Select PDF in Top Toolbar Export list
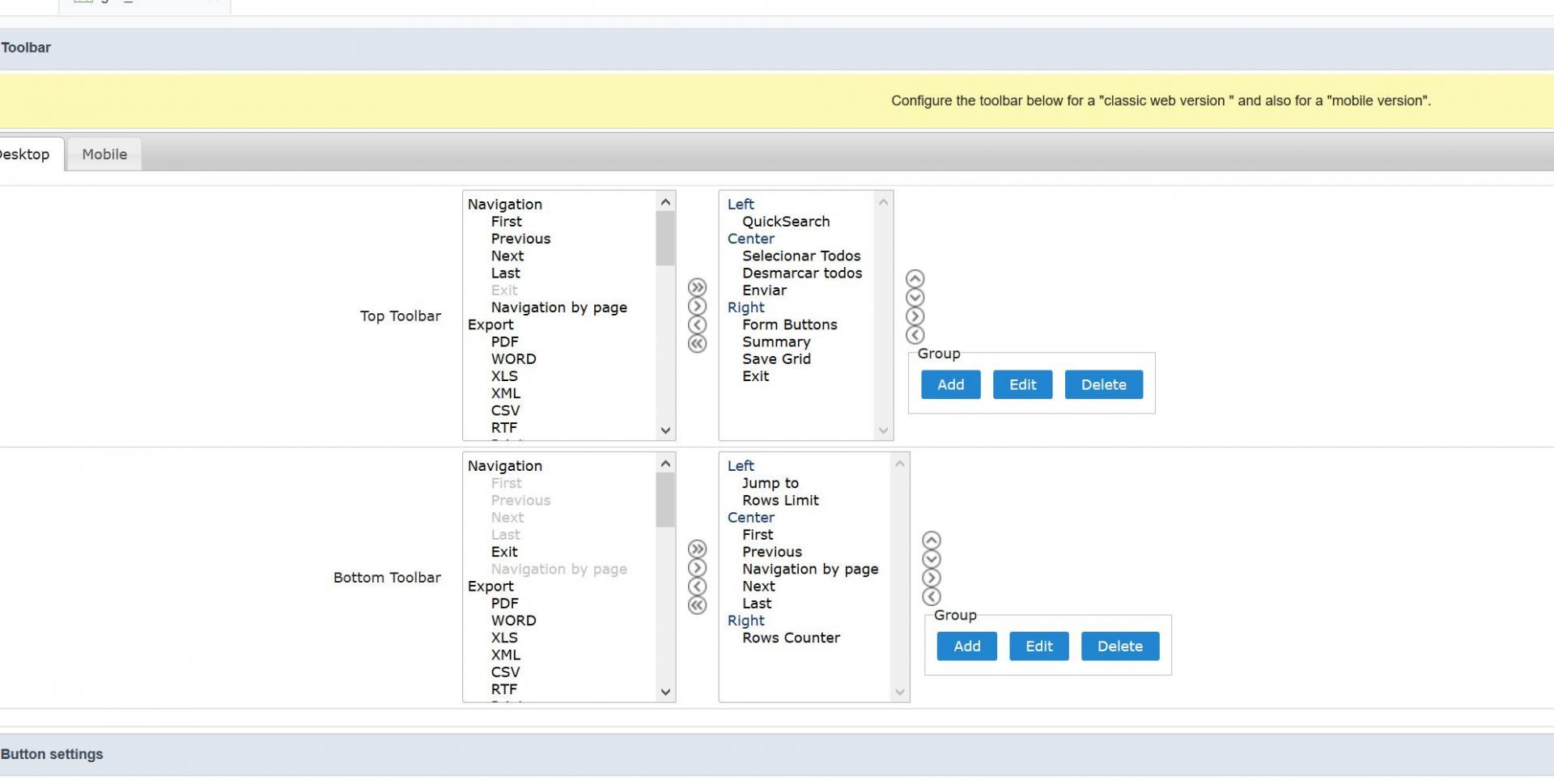The width and height of the screenshot is (1554, 784). [x=504, y=341]
